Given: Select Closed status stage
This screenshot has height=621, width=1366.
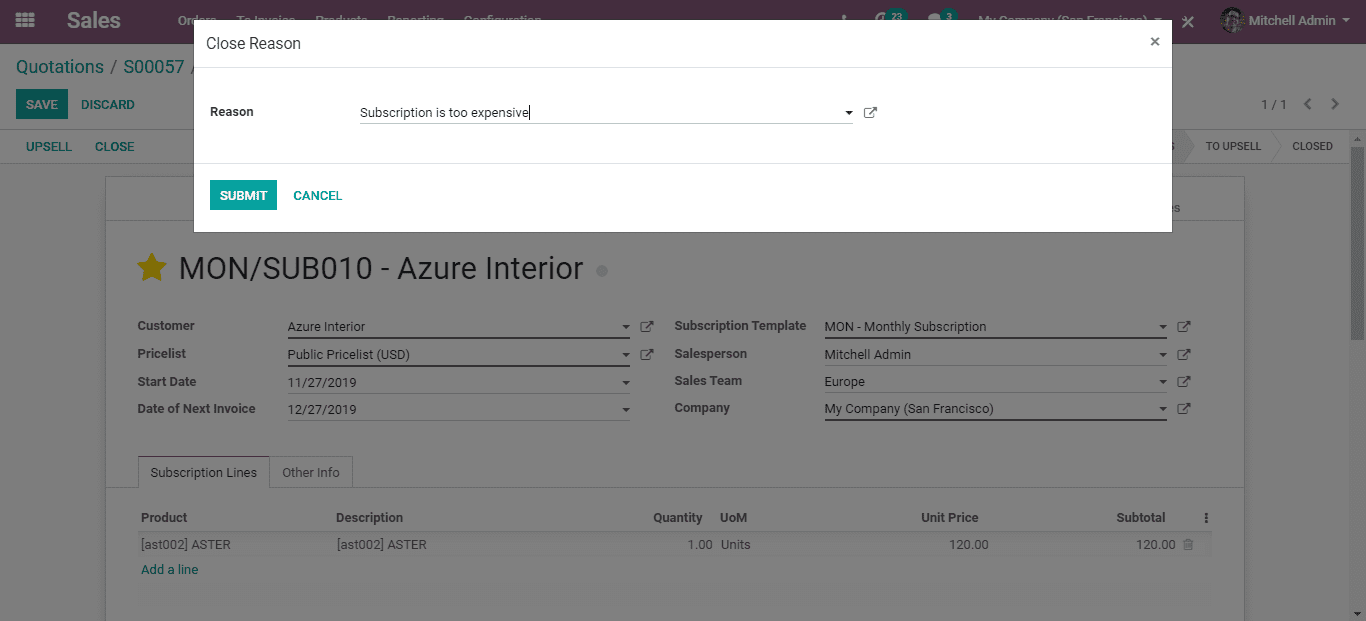Looking at the screenshot, I should [1312, 146].
